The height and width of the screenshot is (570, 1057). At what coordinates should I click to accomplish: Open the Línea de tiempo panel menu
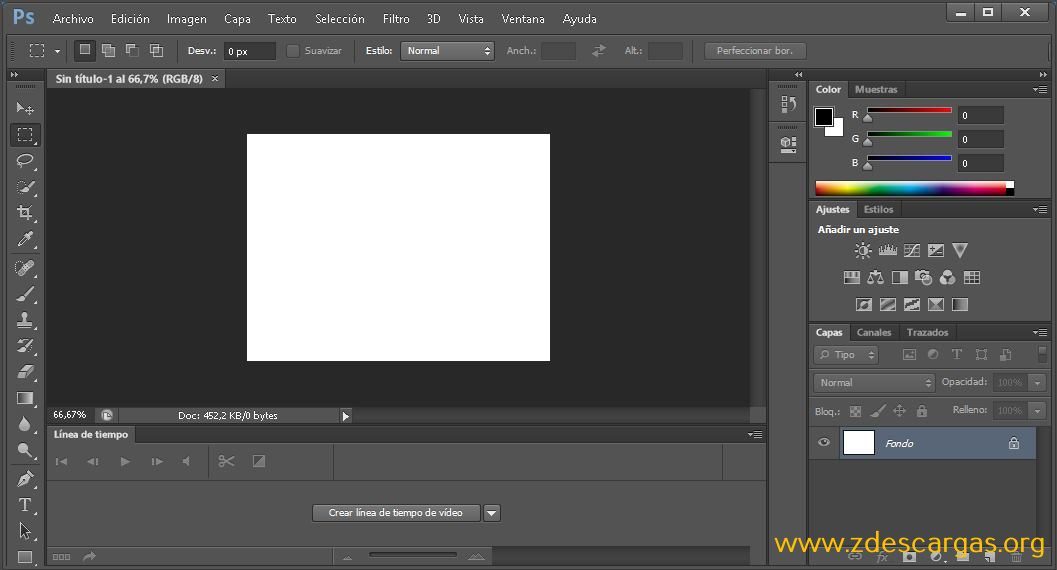point(756,435)
